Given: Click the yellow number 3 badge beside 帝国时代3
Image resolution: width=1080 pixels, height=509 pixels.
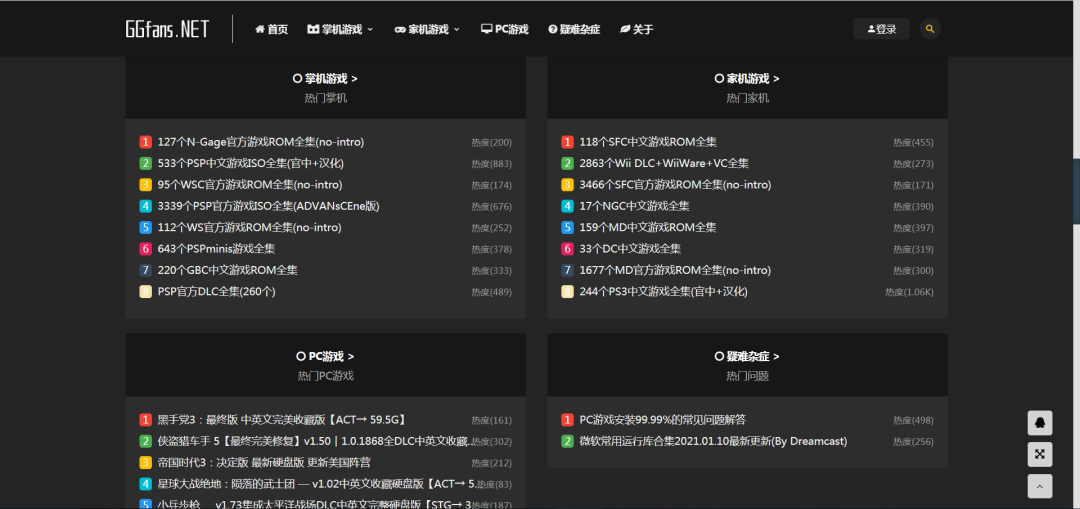Looking at the screenshot, I should point(145,462).
